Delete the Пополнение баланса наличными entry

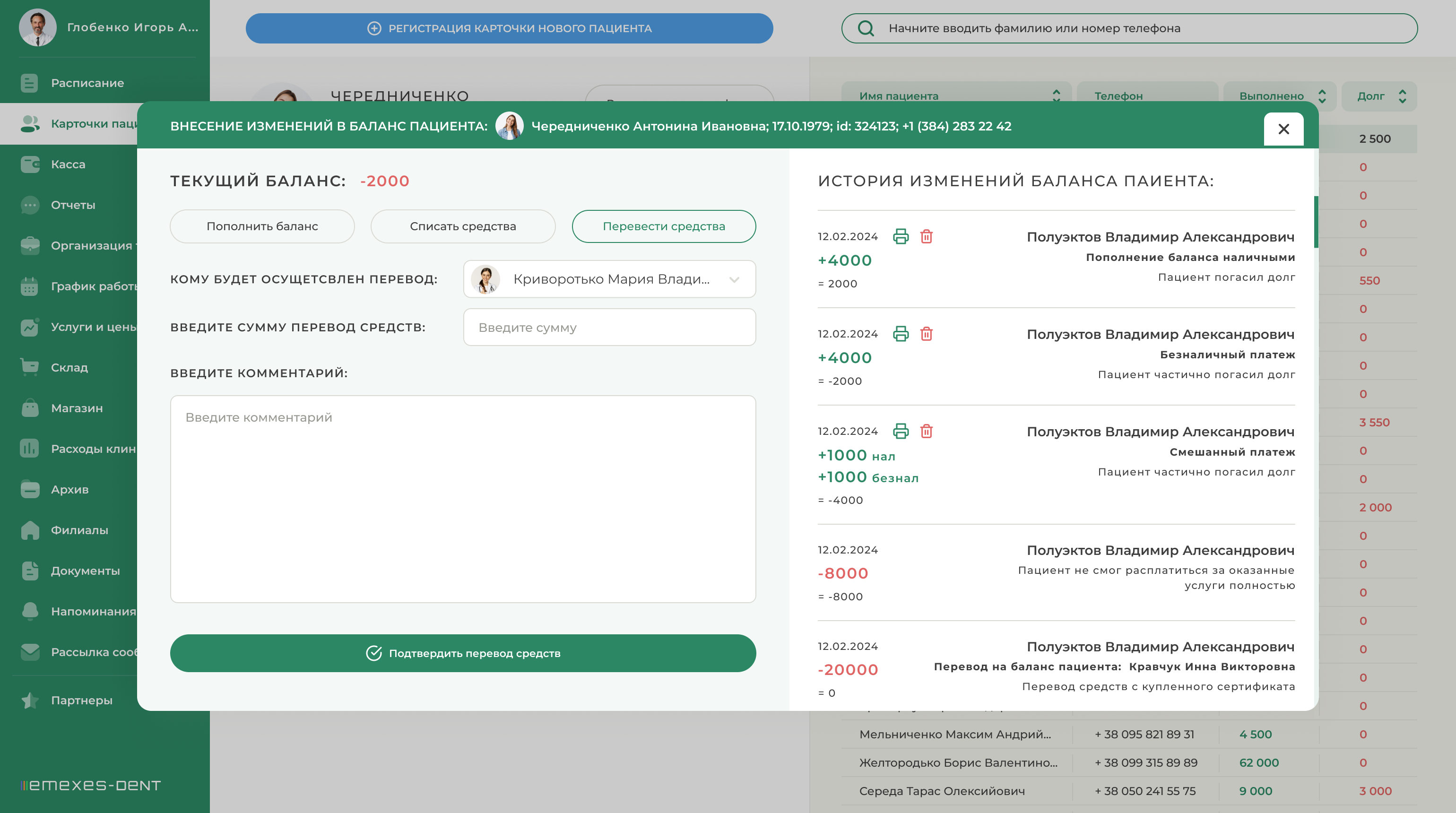pos(927,236)
